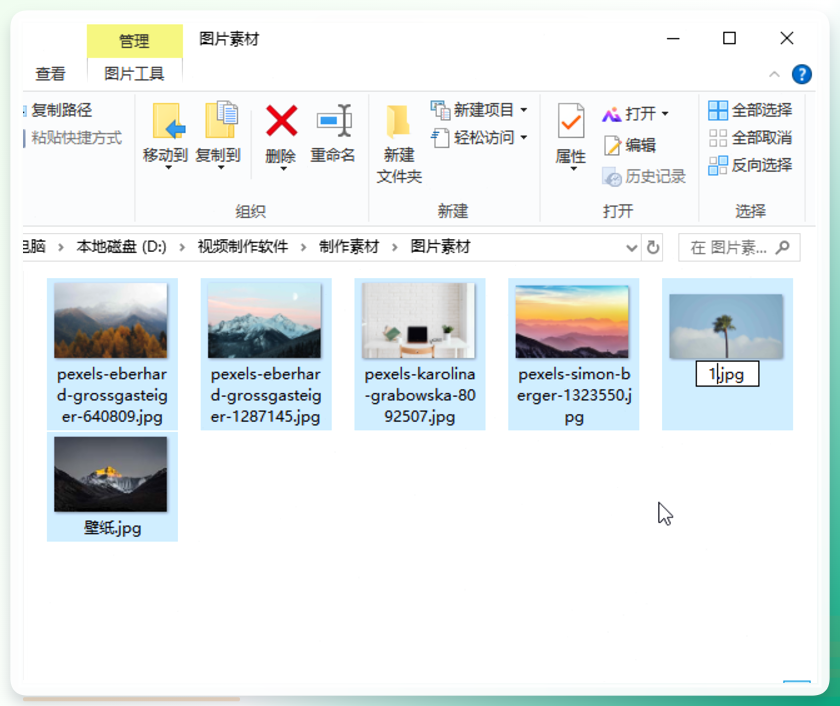
Task: Expand the Easy access (轻松访问) dropdown arrow
Action: click(x=523, y=138)
